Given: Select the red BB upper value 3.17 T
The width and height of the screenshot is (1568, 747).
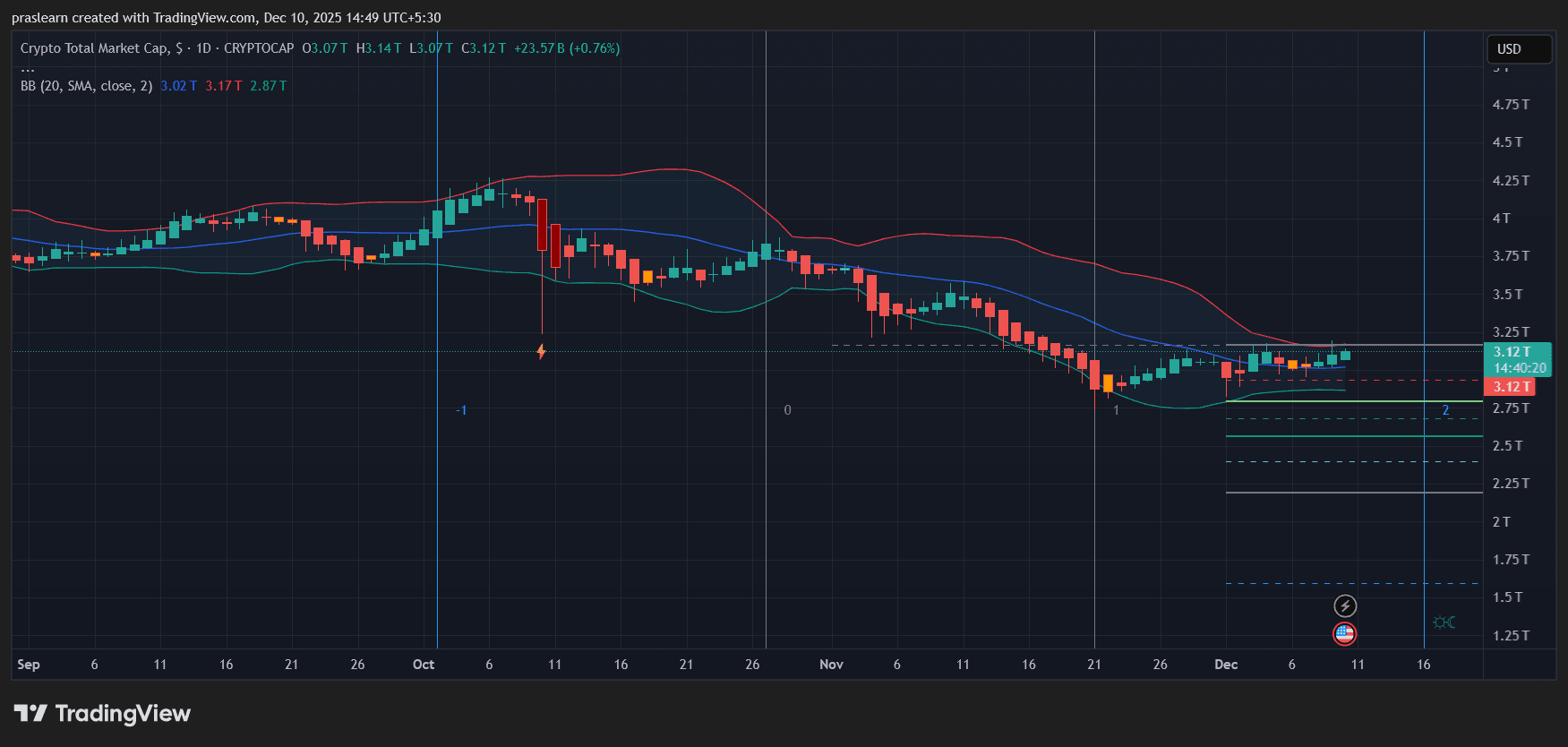Looking at the screenshot, I should click(x=223, y=86).
